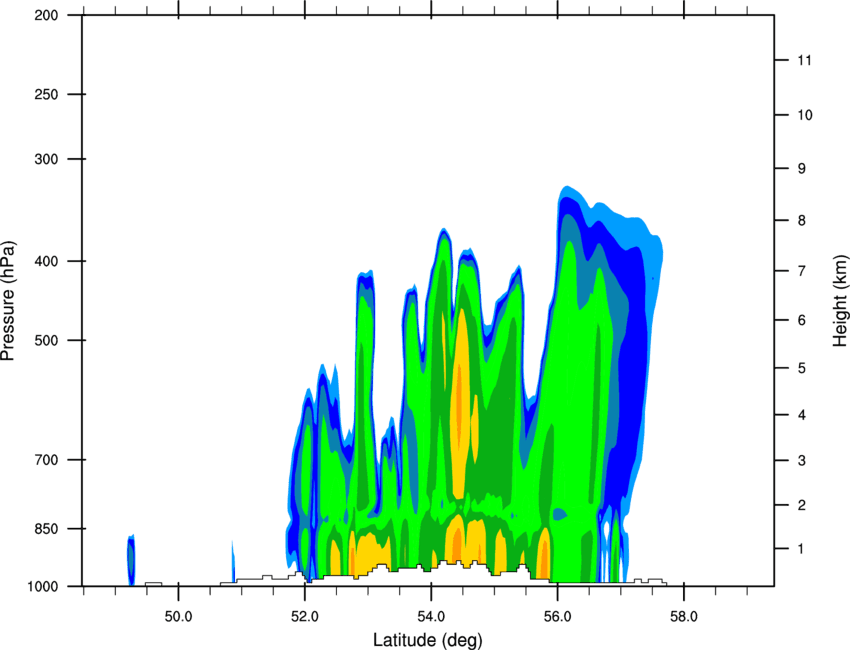This screenshot has width=850, height=650.
Task: Click the isolated small blue column near latitude 49.2
Action: 131,560
